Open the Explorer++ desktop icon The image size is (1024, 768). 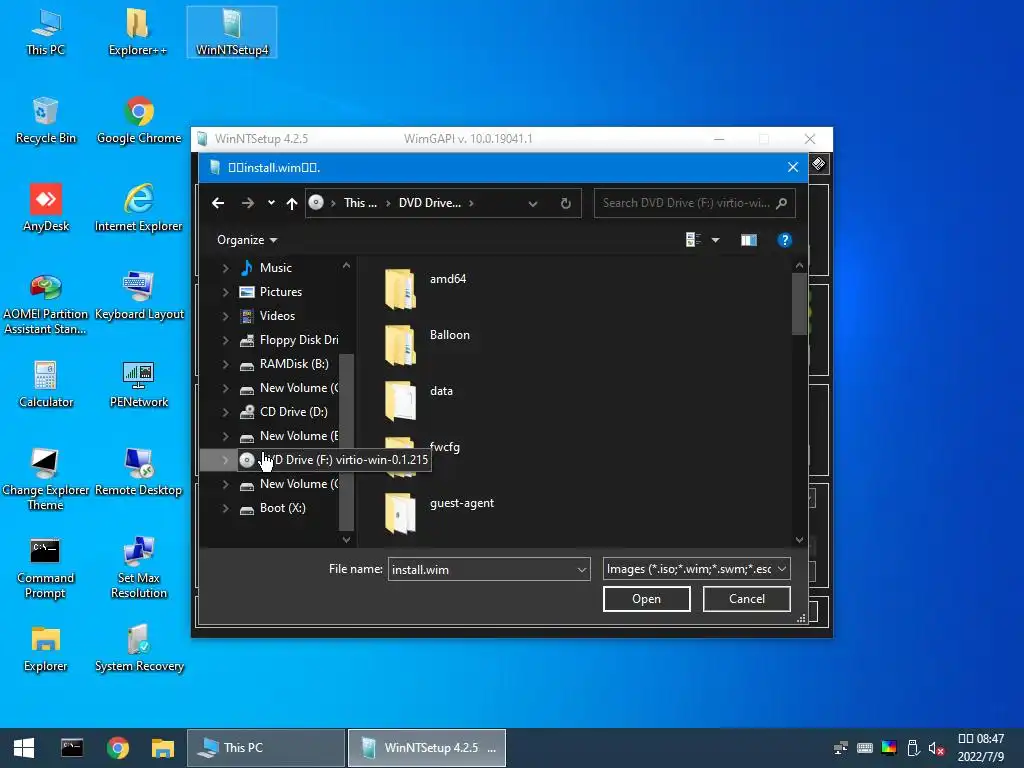coord(137,33)
